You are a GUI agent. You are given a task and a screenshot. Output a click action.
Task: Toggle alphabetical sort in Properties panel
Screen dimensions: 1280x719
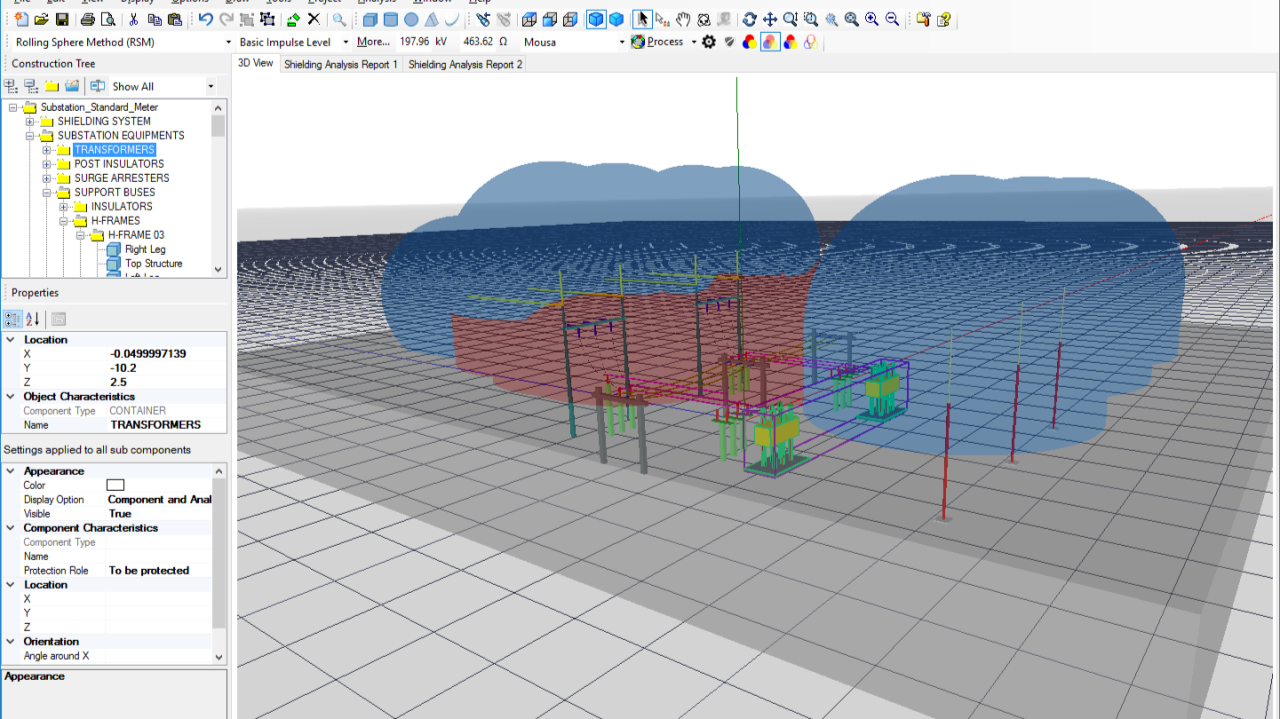pos(32,319)
